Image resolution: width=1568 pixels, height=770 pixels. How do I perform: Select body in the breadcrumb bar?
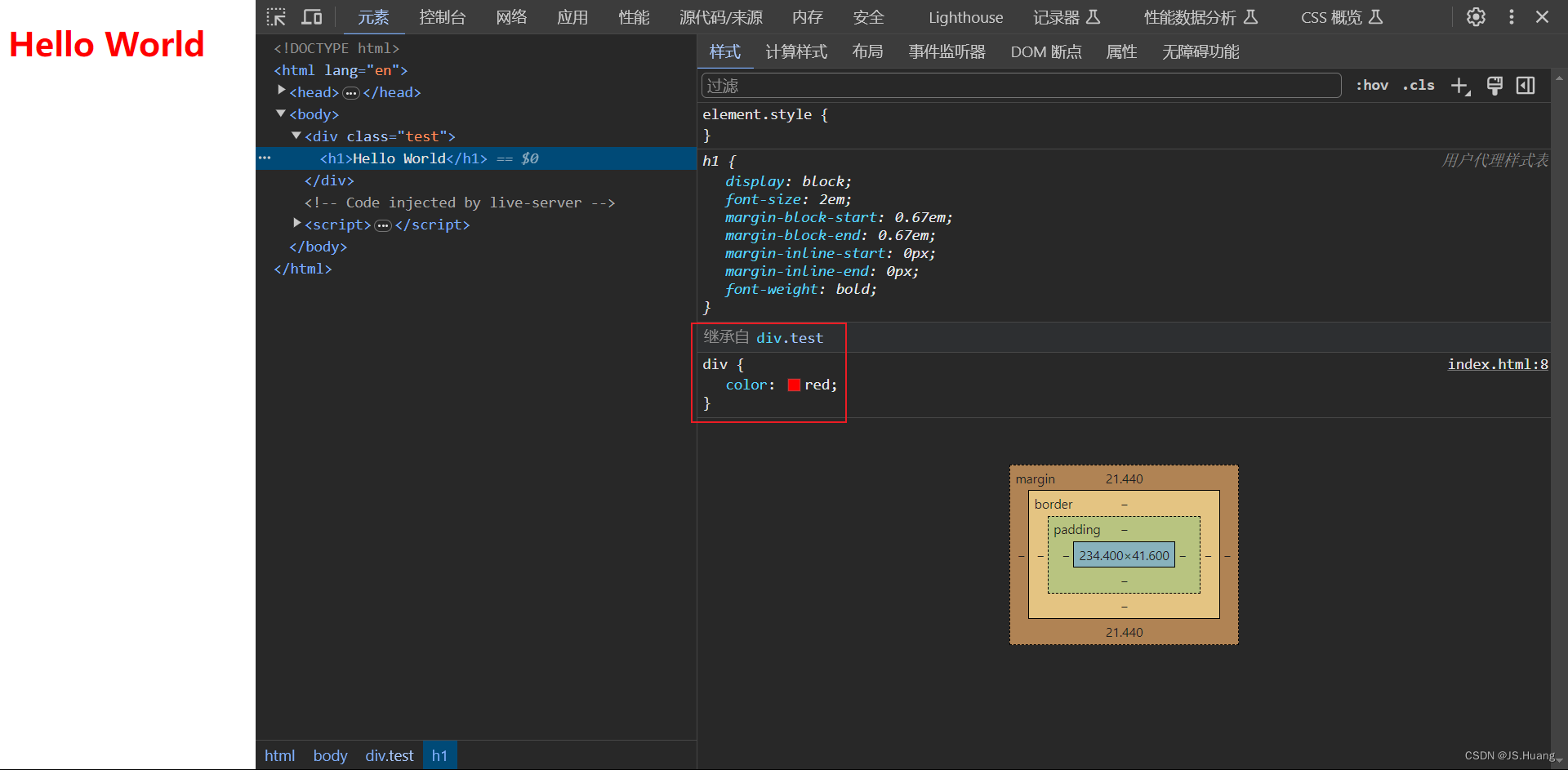coord(330,755)
